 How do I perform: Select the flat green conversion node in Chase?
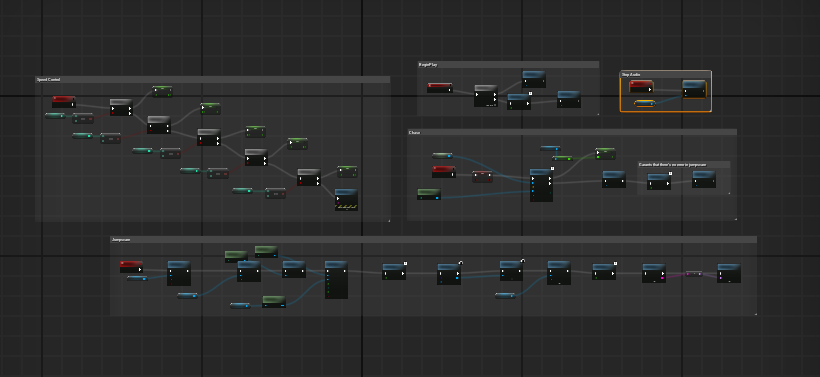pos(563,158)
